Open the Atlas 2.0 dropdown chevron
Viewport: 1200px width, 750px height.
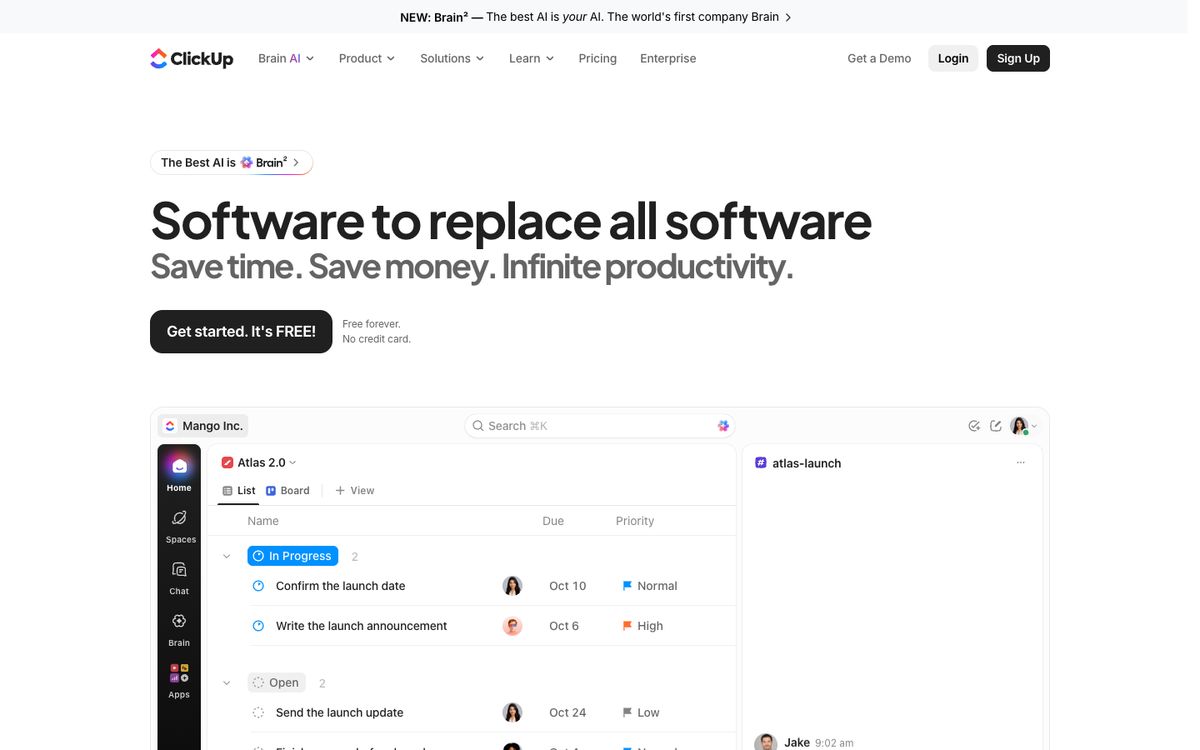[x=293, y=463]
